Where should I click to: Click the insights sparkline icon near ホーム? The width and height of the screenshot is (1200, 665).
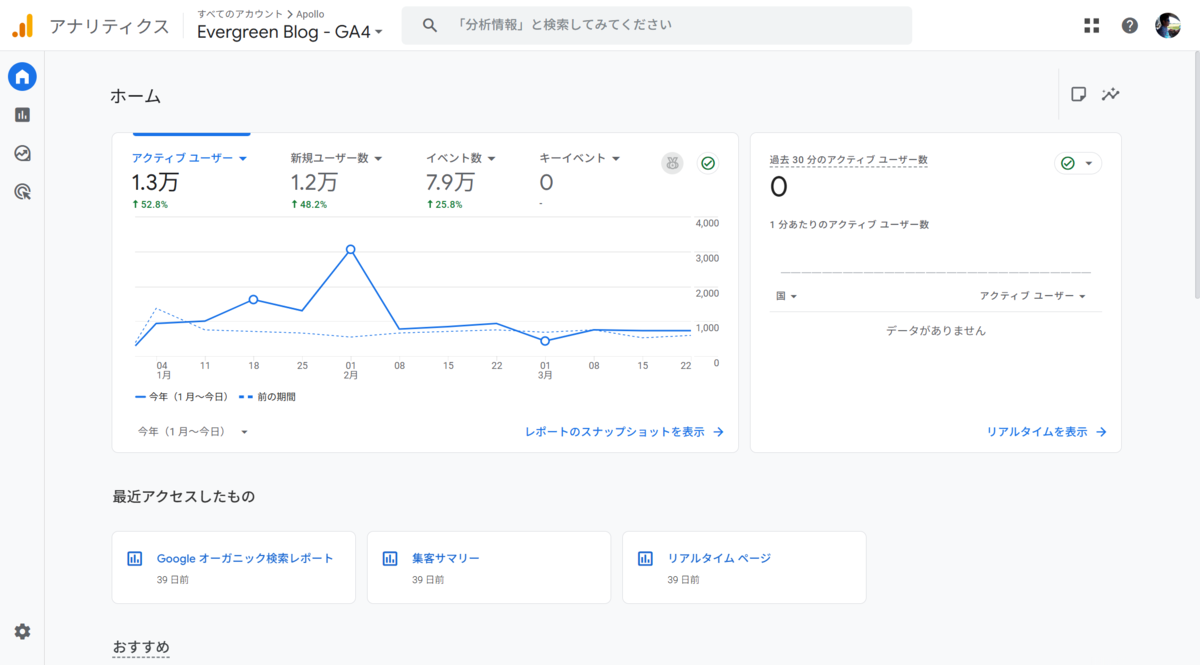(1111, 94)
